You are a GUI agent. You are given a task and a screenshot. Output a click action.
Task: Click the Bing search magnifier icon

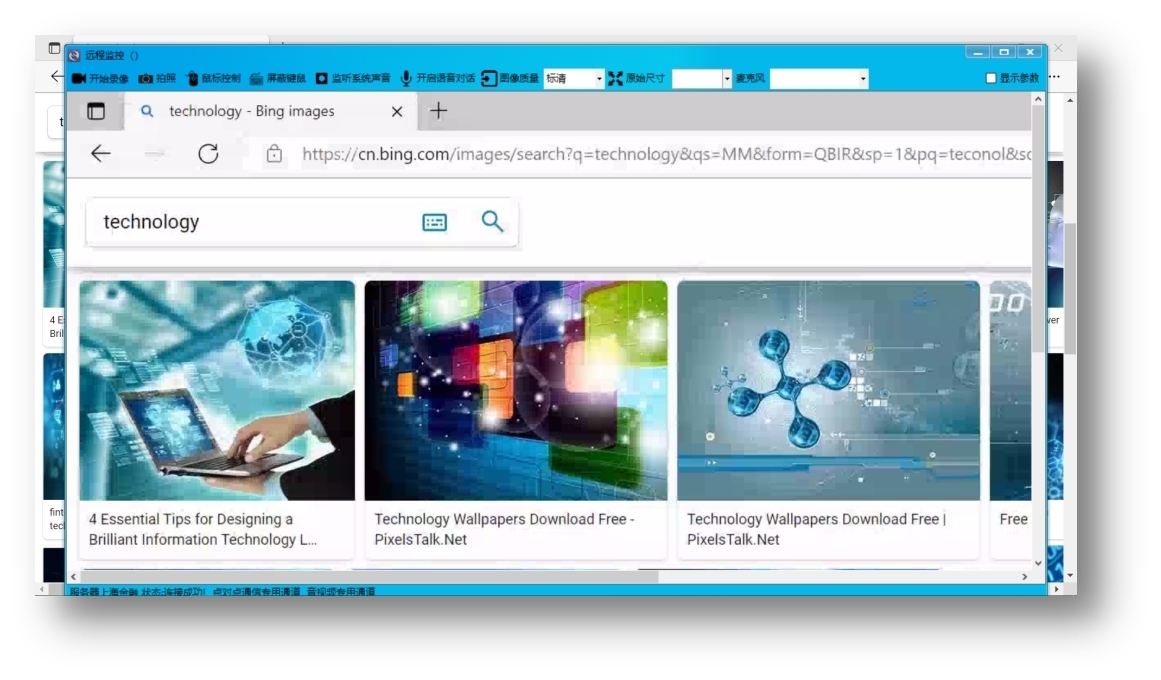(x=492, y=221)
